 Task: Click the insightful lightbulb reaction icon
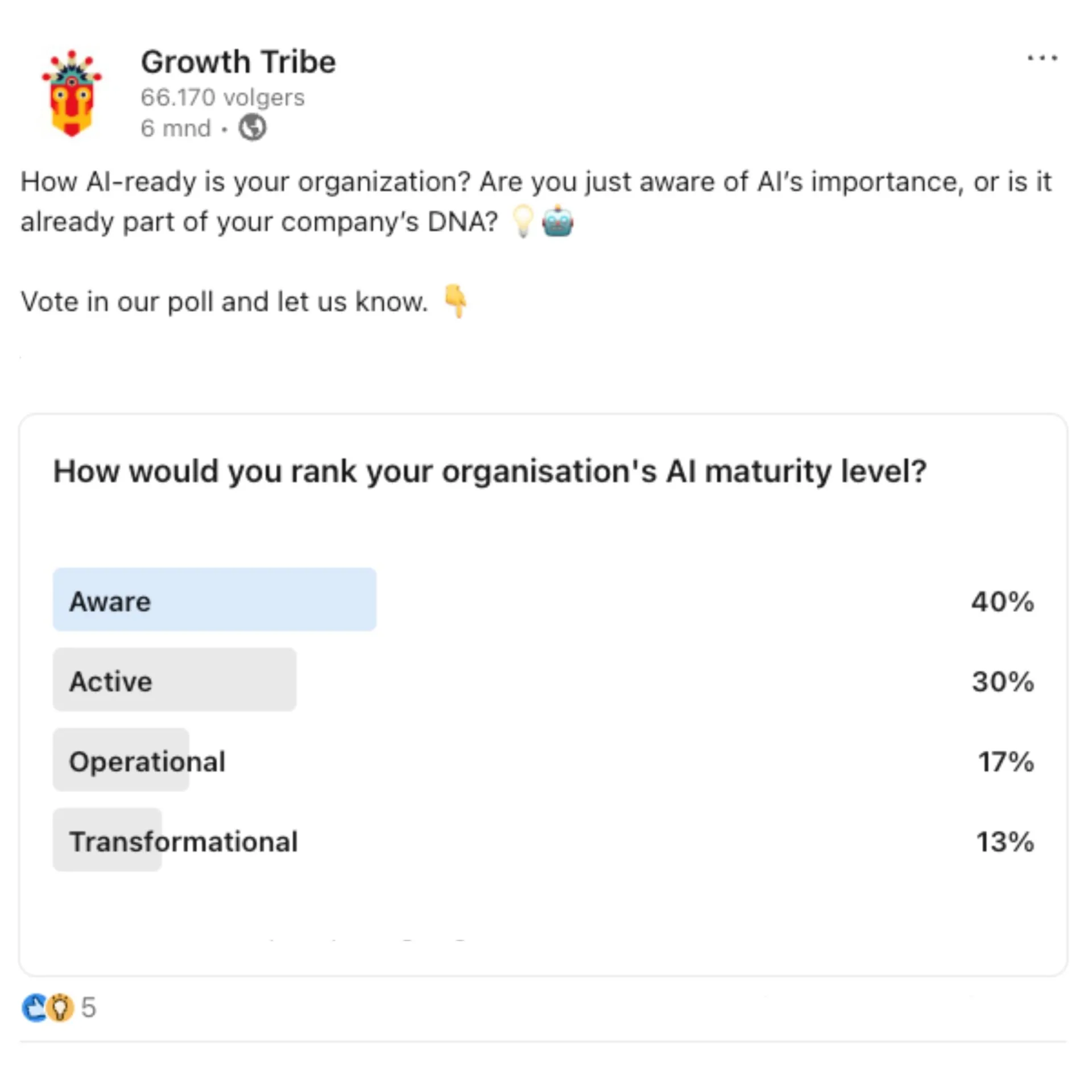point(60,1008)
